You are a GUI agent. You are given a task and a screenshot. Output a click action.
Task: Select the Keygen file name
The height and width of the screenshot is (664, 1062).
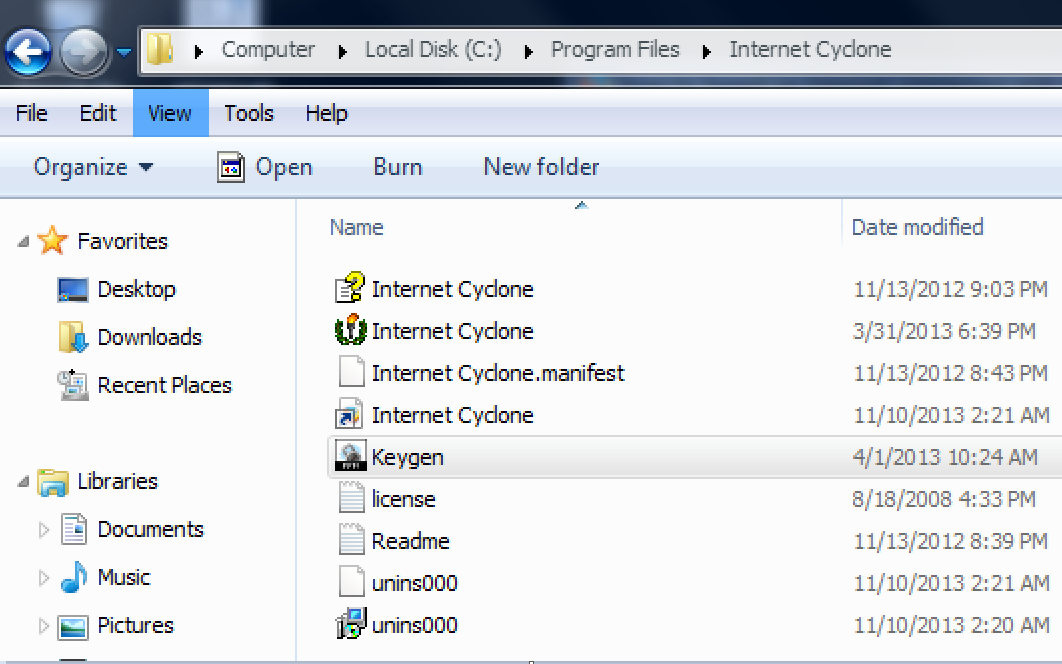[407, 457]
